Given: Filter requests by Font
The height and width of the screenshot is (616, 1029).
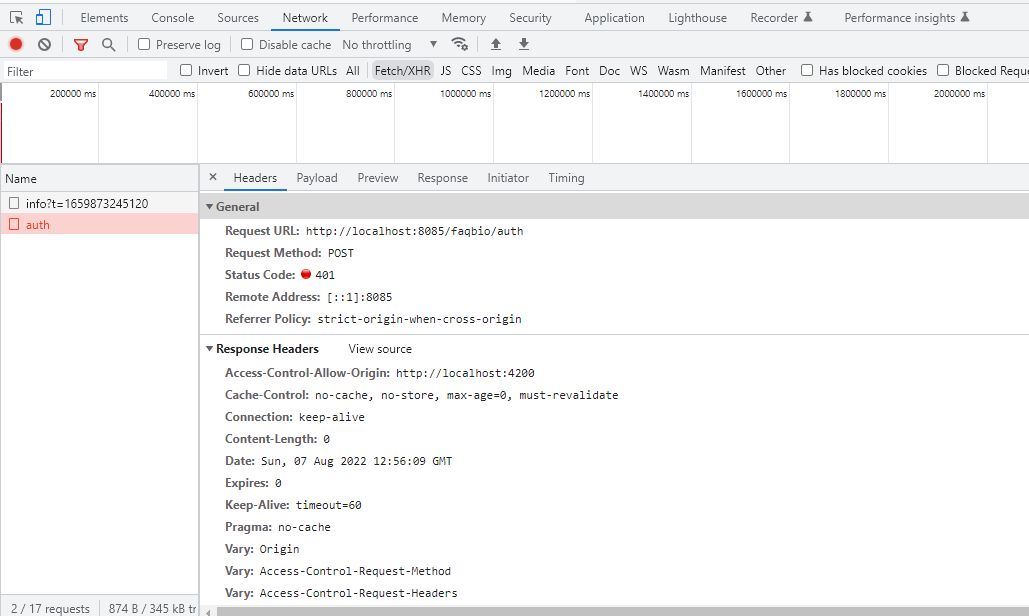Looking at the screenshot, I should (577, 70).
